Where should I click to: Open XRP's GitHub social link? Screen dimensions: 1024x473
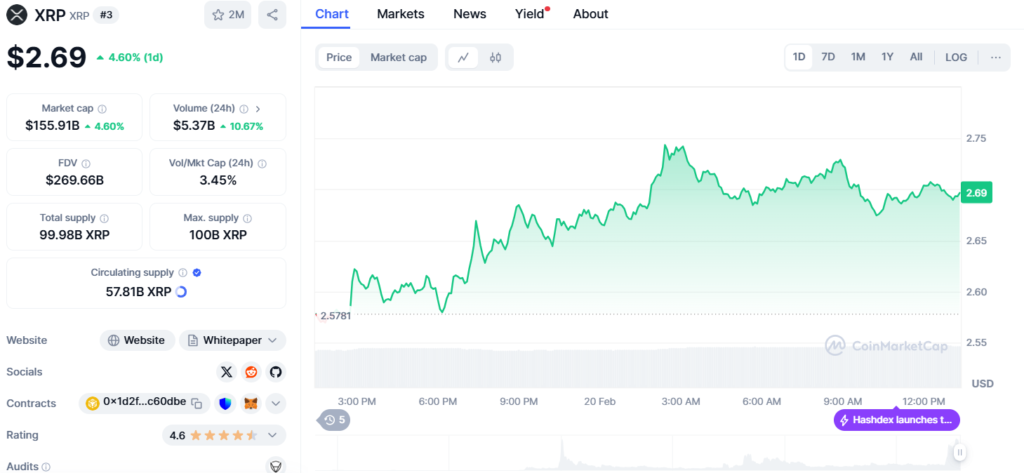coord(276,372)
